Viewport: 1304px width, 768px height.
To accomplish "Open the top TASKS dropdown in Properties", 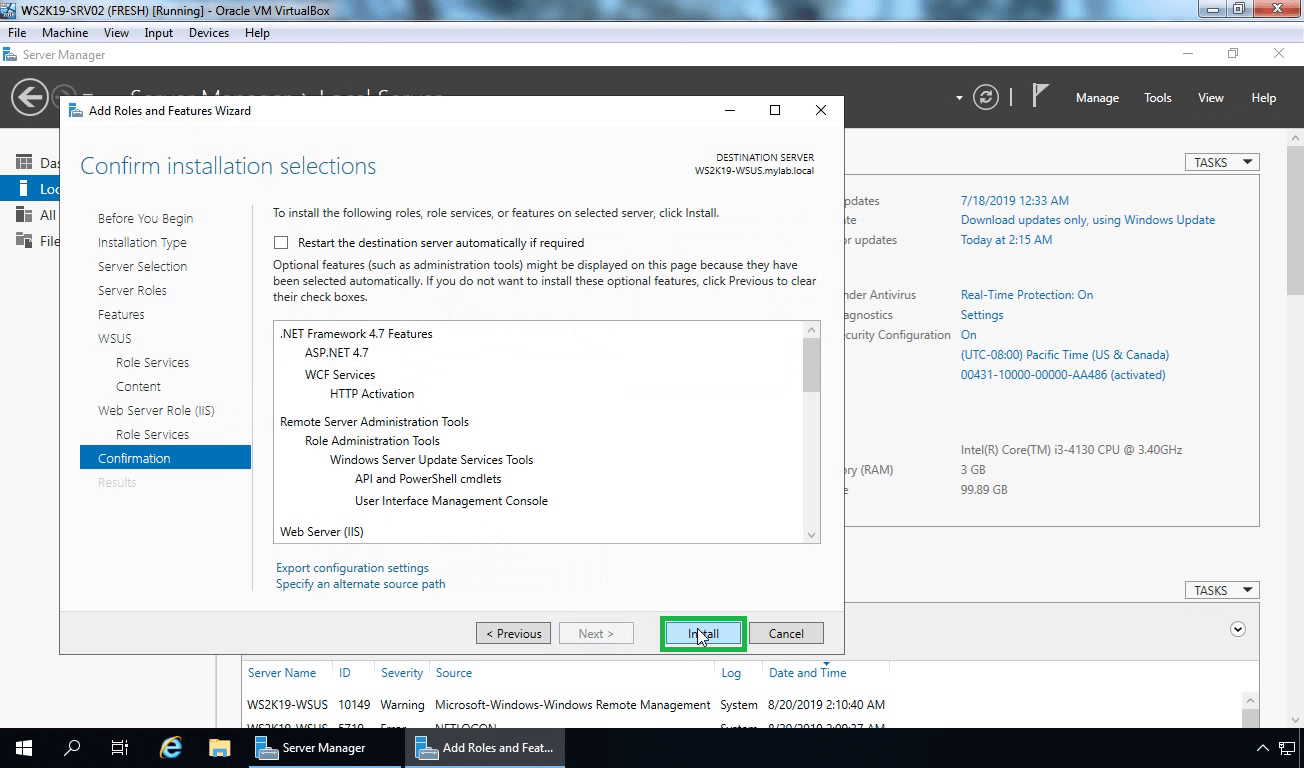I will point(1221,162).
